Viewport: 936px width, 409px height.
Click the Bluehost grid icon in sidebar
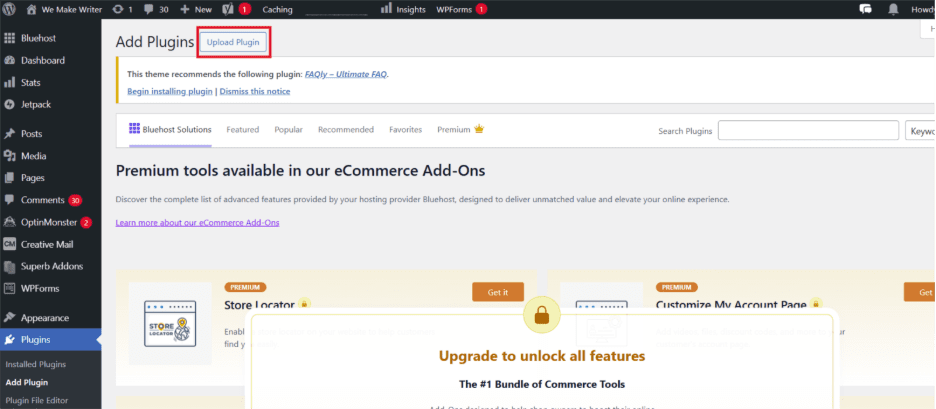coord(10,38)
